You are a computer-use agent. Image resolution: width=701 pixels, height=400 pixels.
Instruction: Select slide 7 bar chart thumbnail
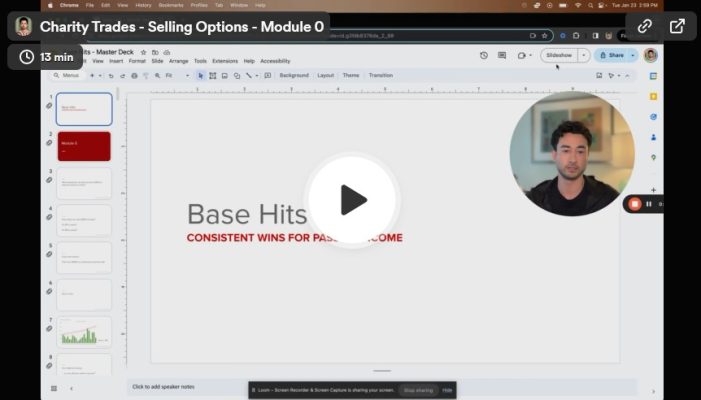[x=84, y=332]
